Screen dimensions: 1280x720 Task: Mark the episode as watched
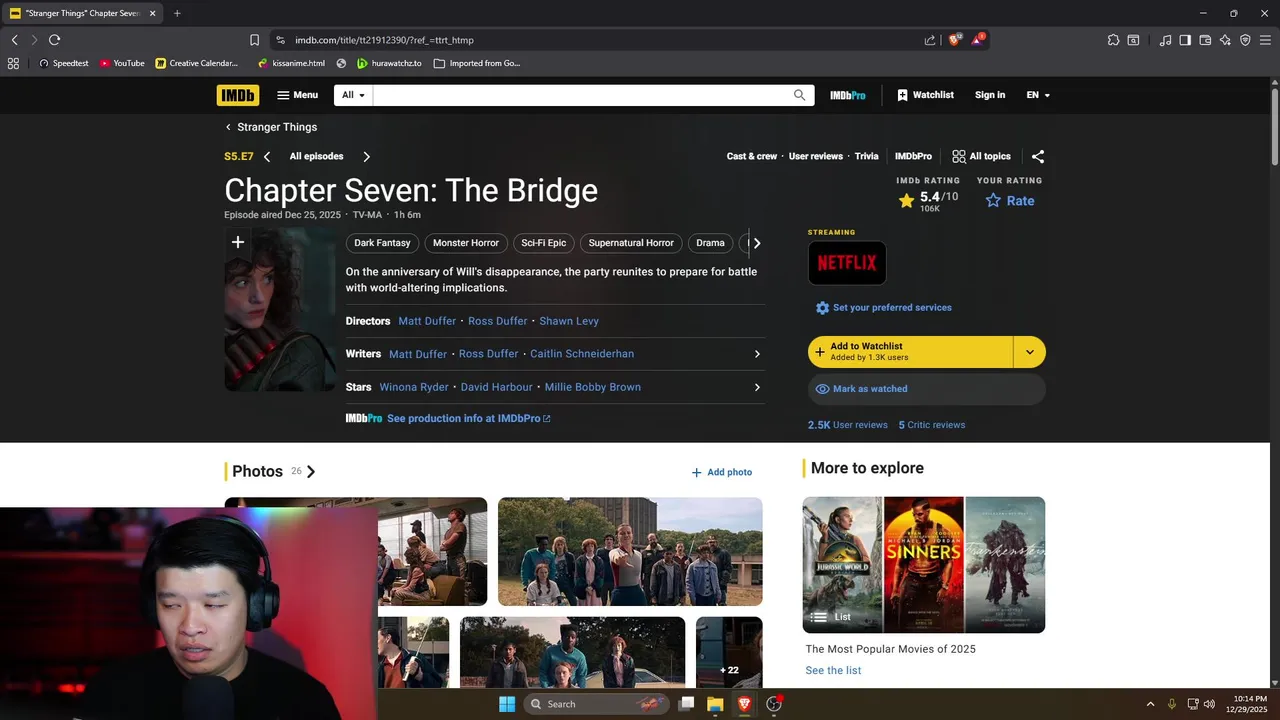pos(927,389)
